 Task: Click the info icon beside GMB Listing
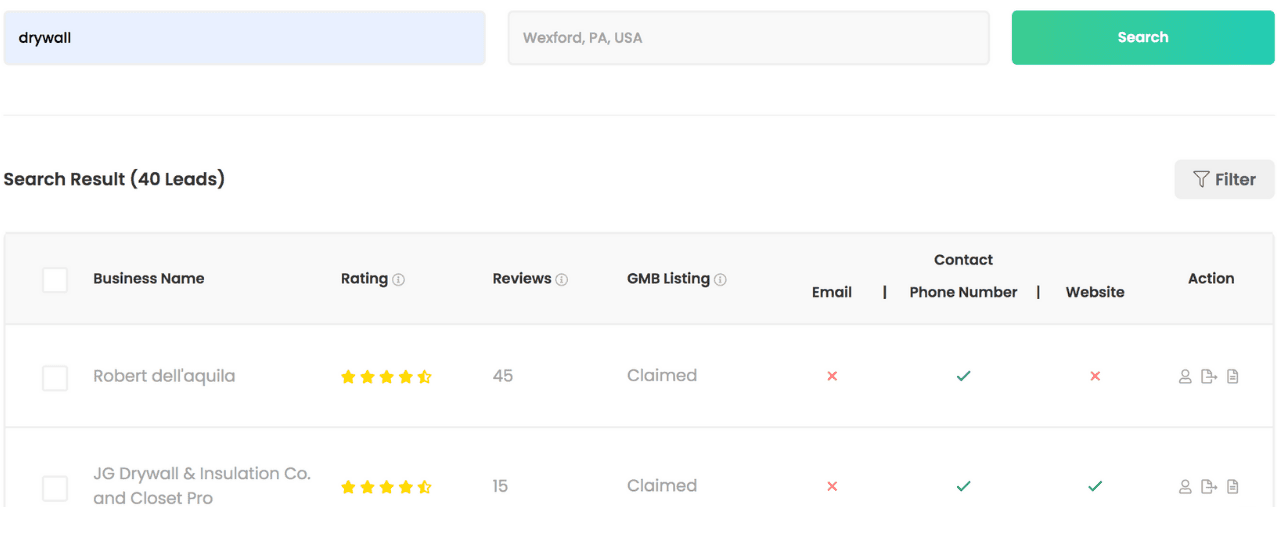720,280
